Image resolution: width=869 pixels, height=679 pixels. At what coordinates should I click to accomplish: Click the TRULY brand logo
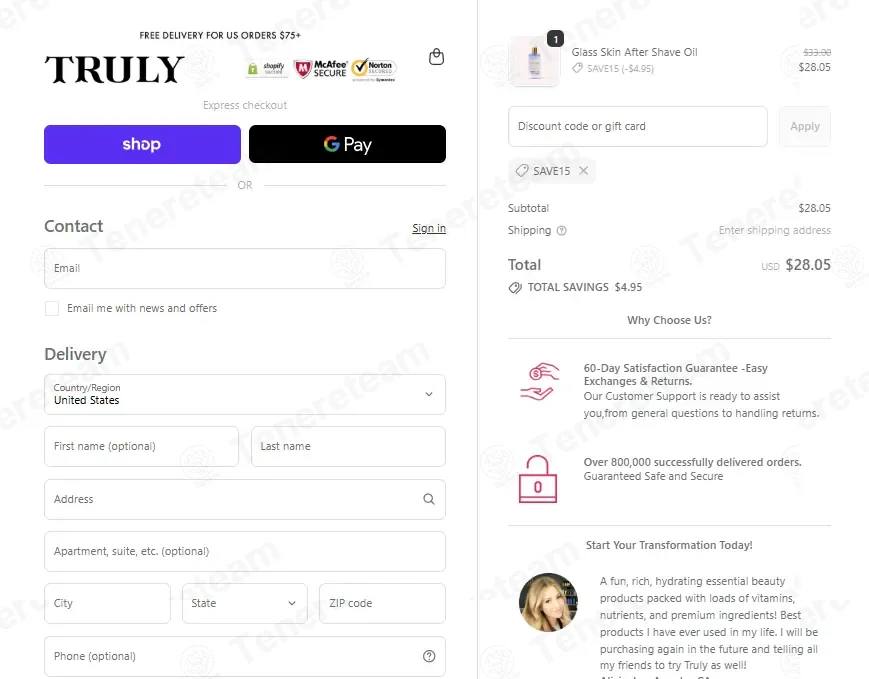point(114,69)
